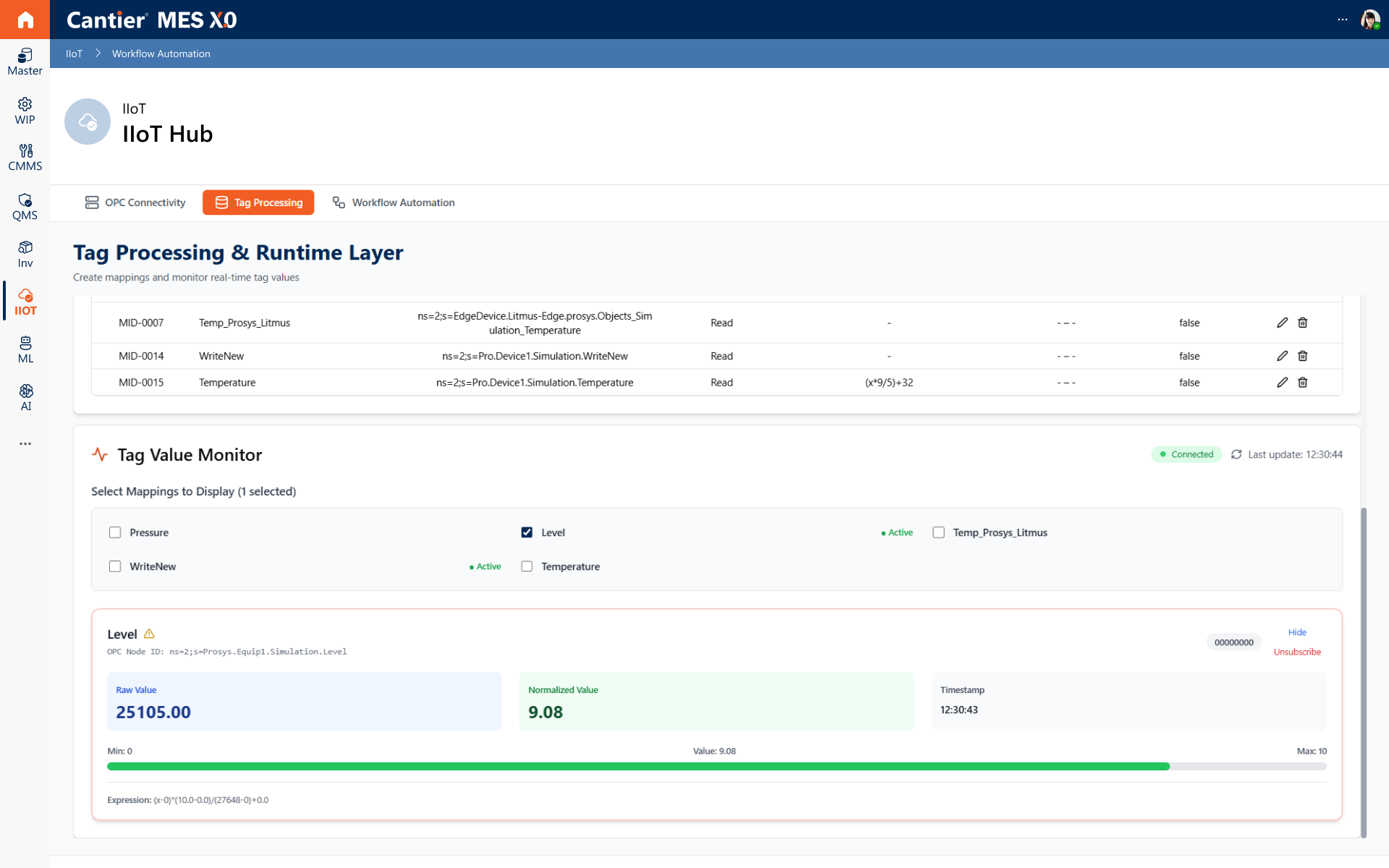Click the Connected status badge
Viewport: 1389px width, 868px height.
(x=1186, y=454)
